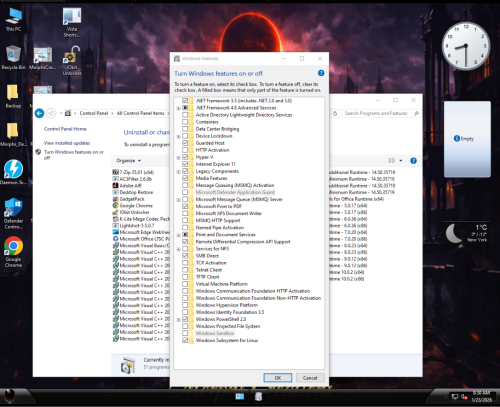Click Cancel in Windows Features dialog
The height and width of the screenshot is (407, 500).
310,378
